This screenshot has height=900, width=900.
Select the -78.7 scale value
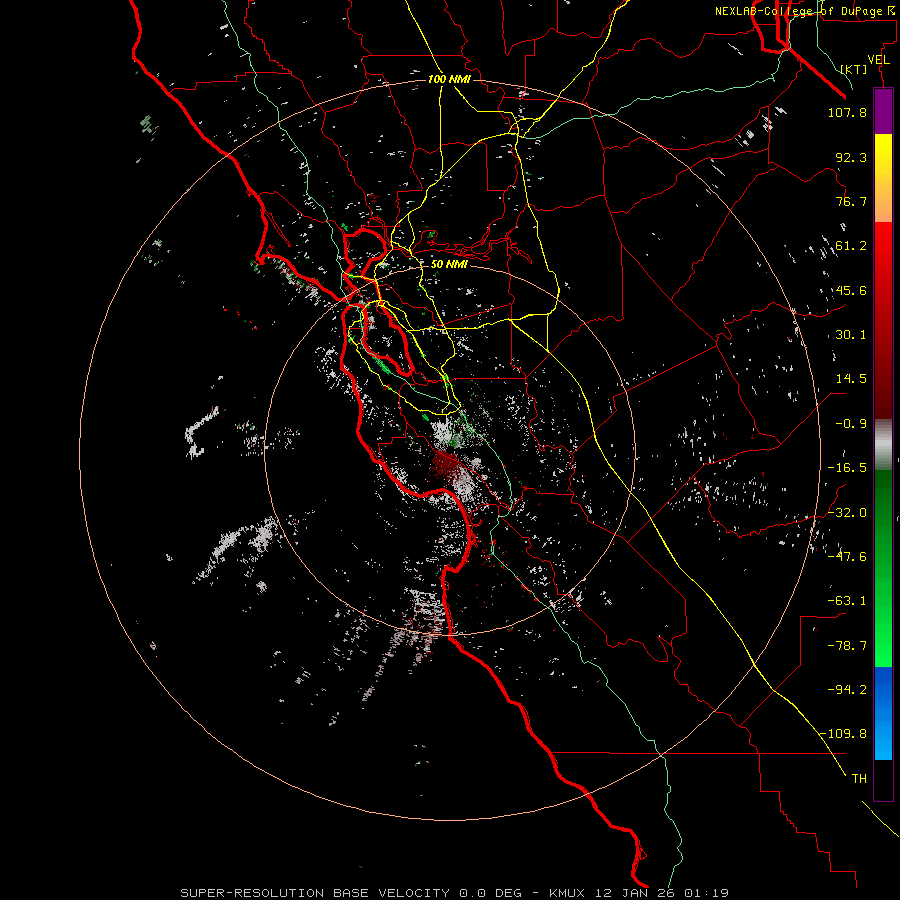point(847,646)
